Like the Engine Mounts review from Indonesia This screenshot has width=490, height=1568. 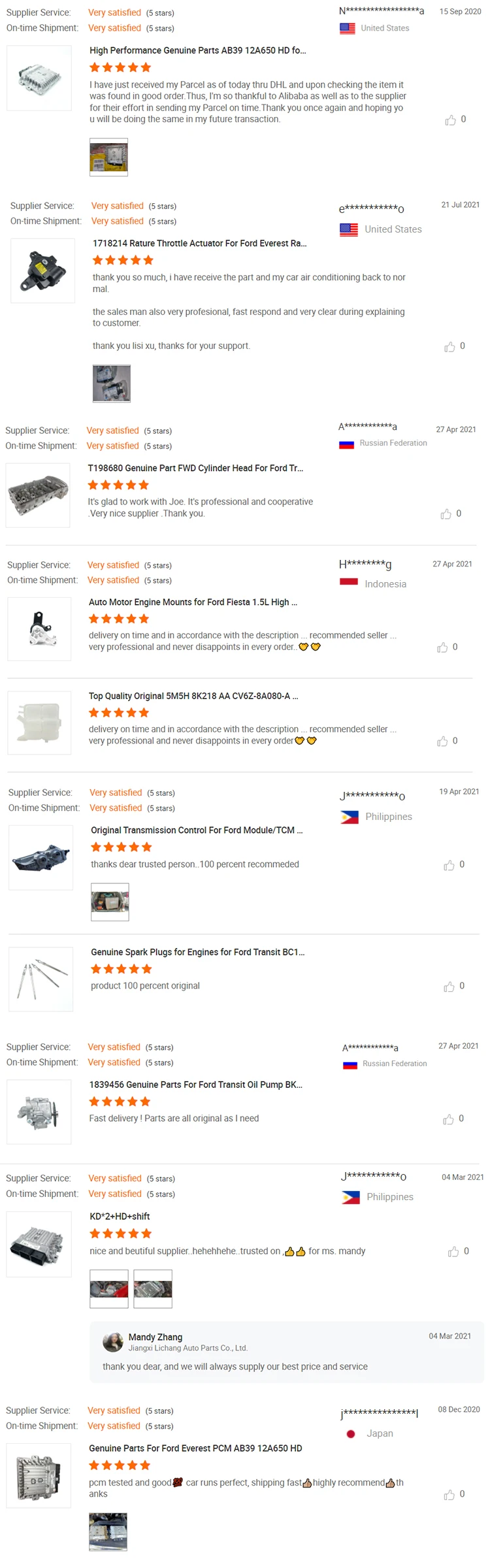coord(442,647)
